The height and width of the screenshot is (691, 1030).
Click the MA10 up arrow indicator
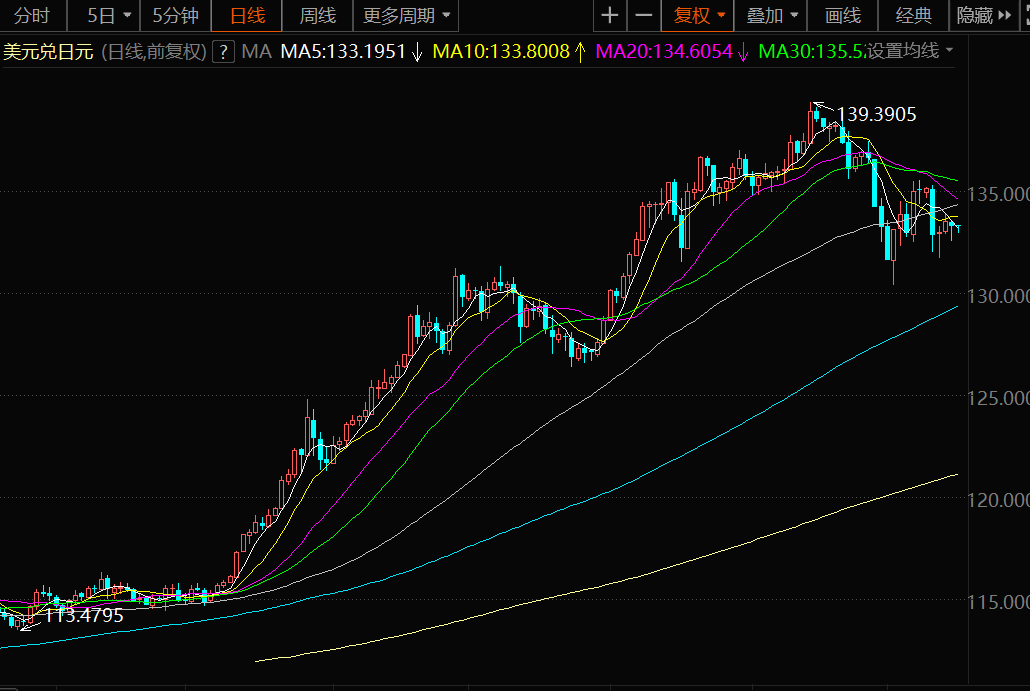coord(579,51)
